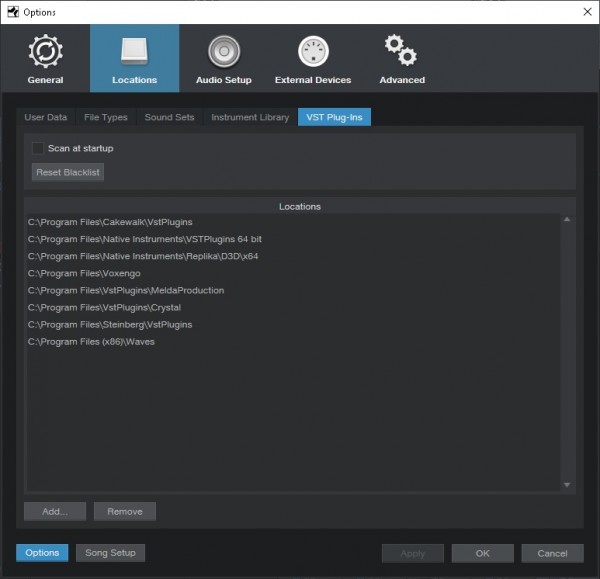Switch to the User Data tab
Image resolution: width=600 pixels, height=579 pixels.
pyautogui.click(x=46, y=117)
